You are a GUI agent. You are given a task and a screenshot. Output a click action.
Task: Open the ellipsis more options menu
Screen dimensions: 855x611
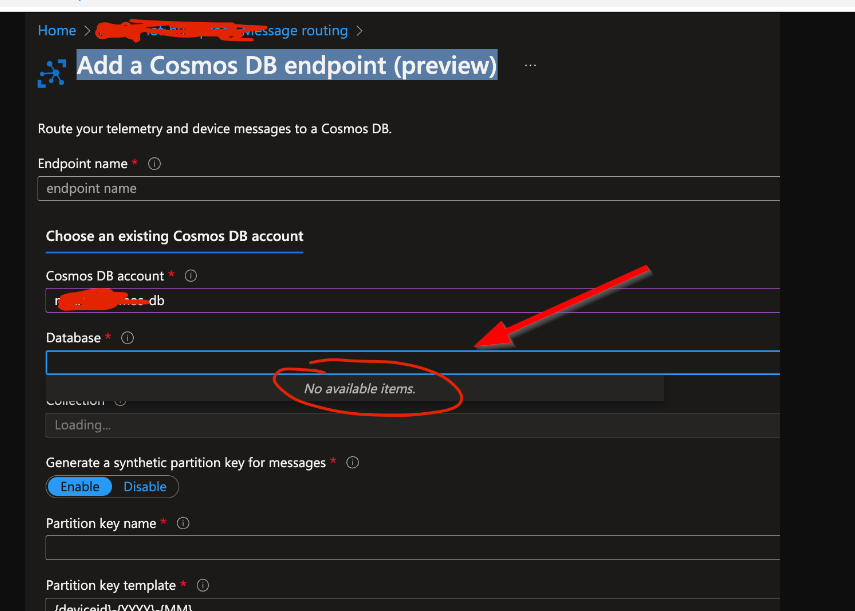[530, 65]
